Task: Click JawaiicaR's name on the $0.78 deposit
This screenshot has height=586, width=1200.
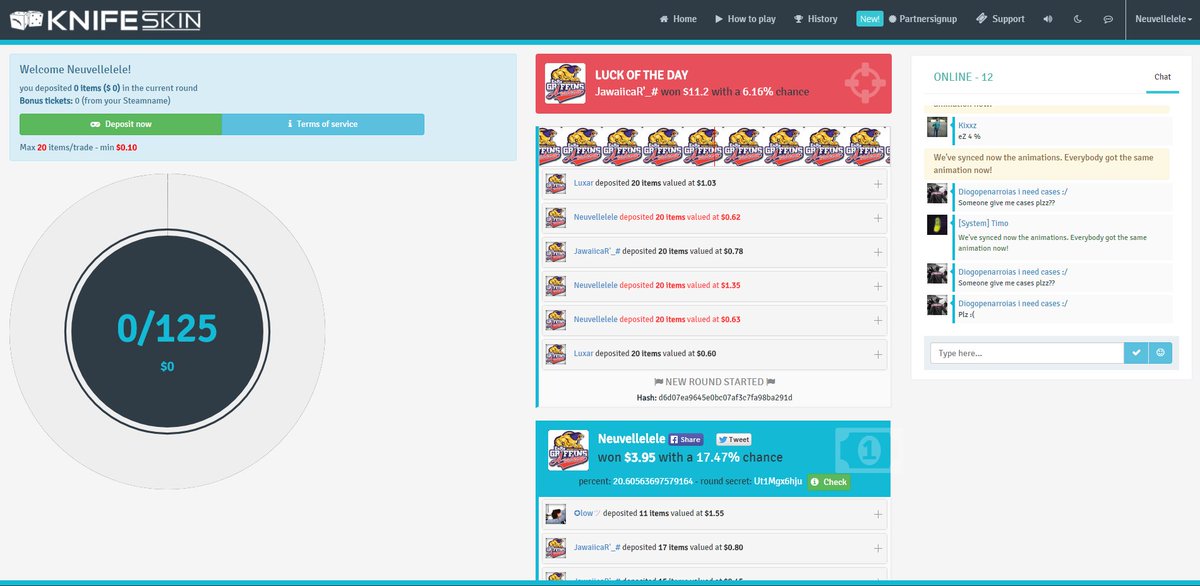Action: (x=597, y=252)
